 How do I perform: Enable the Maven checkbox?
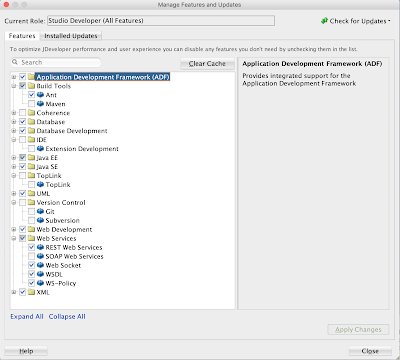(31, 104)
